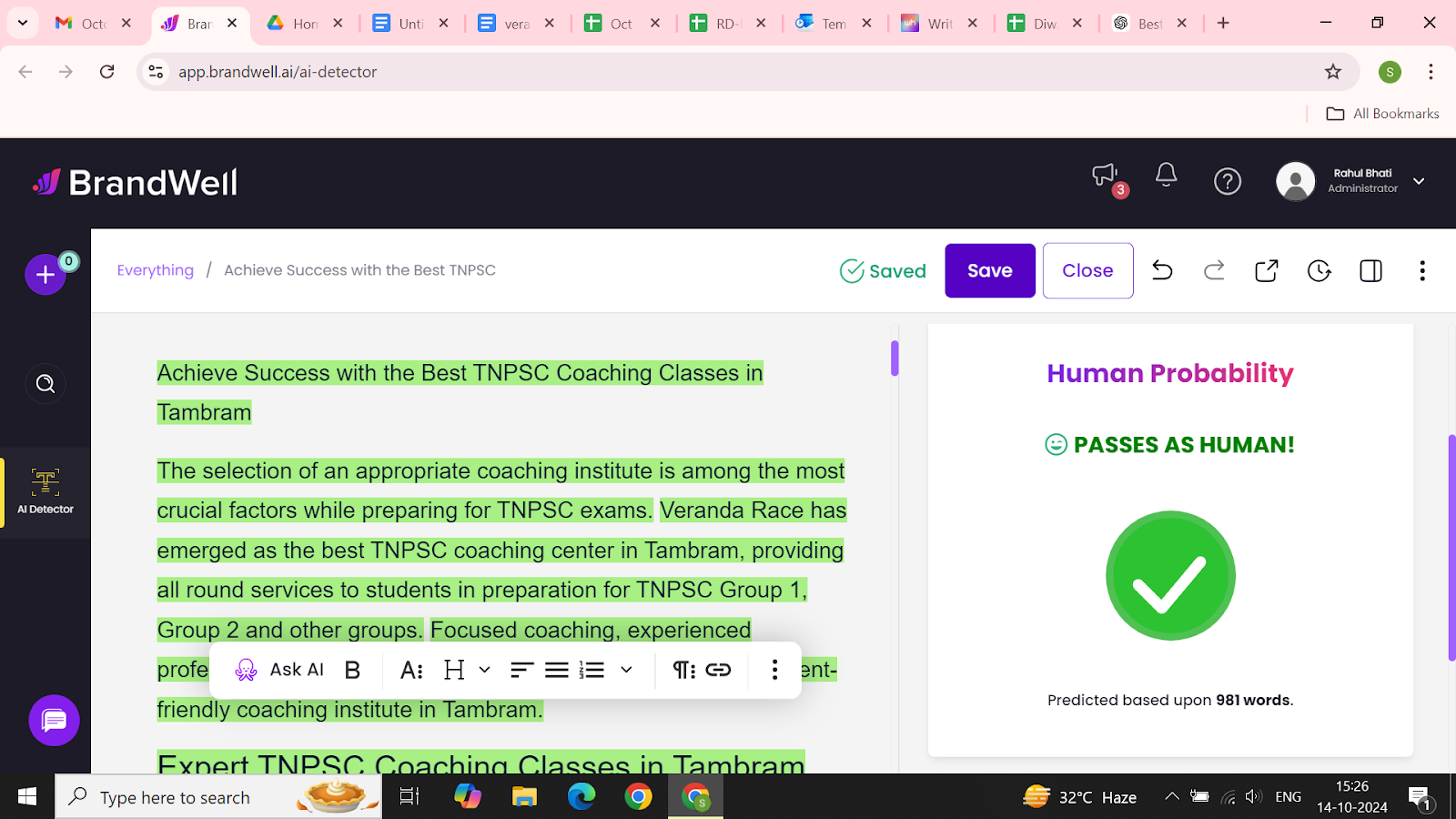1456x819 pixels.
Task: Expand the list options dropdown
Action: coord(626,670)
